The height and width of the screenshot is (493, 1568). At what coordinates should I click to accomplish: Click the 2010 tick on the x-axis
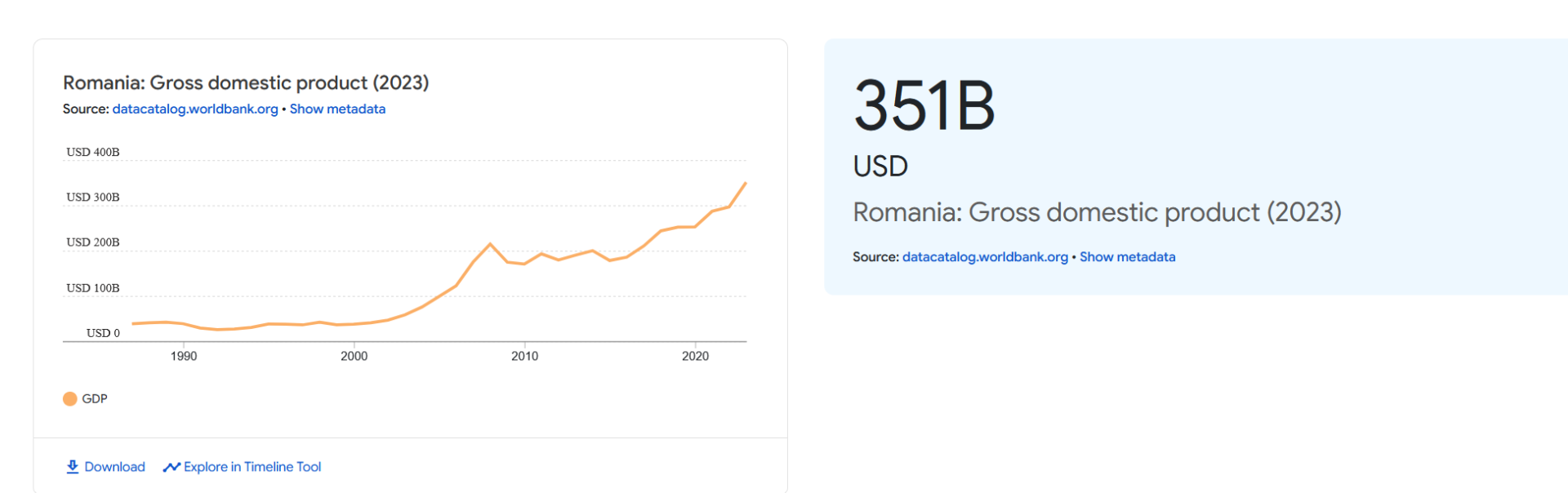coord(525,356)
